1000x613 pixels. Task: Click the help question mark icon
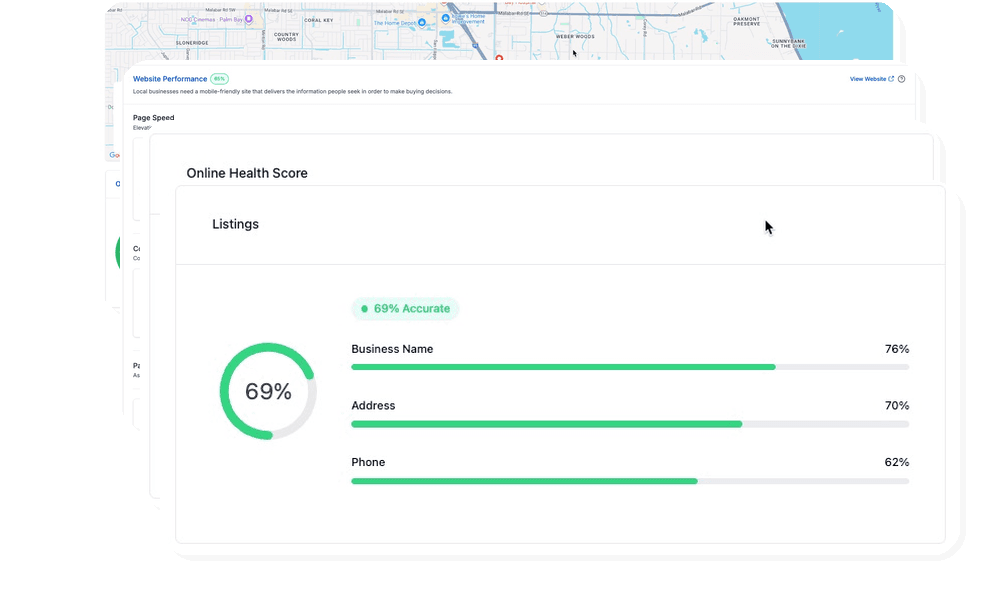click(x=901, y=79)
